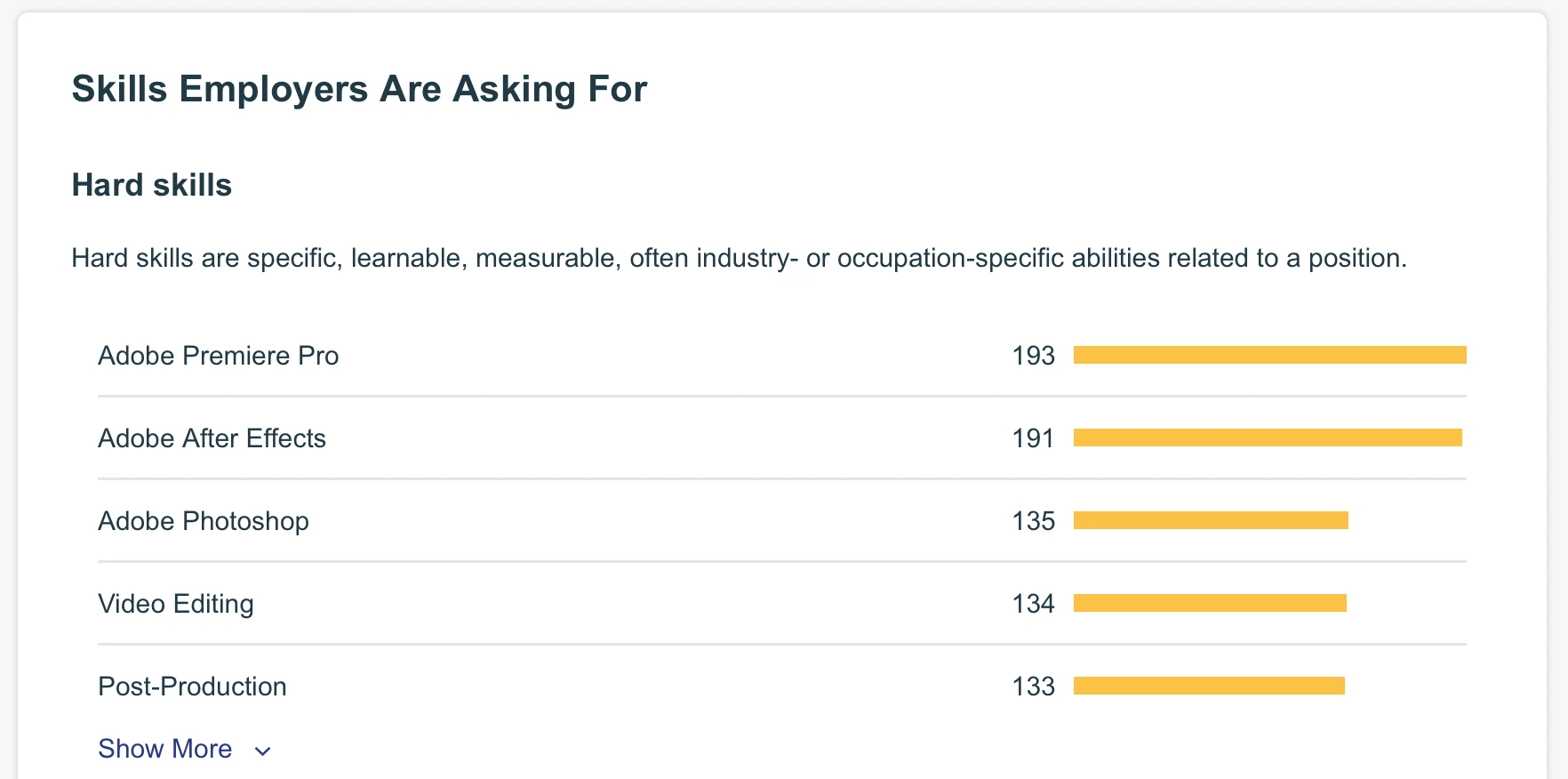This screenshot has height=779, width=1568.
Task: Expand the list using the Show More chevron
Action: pos(262,751)
